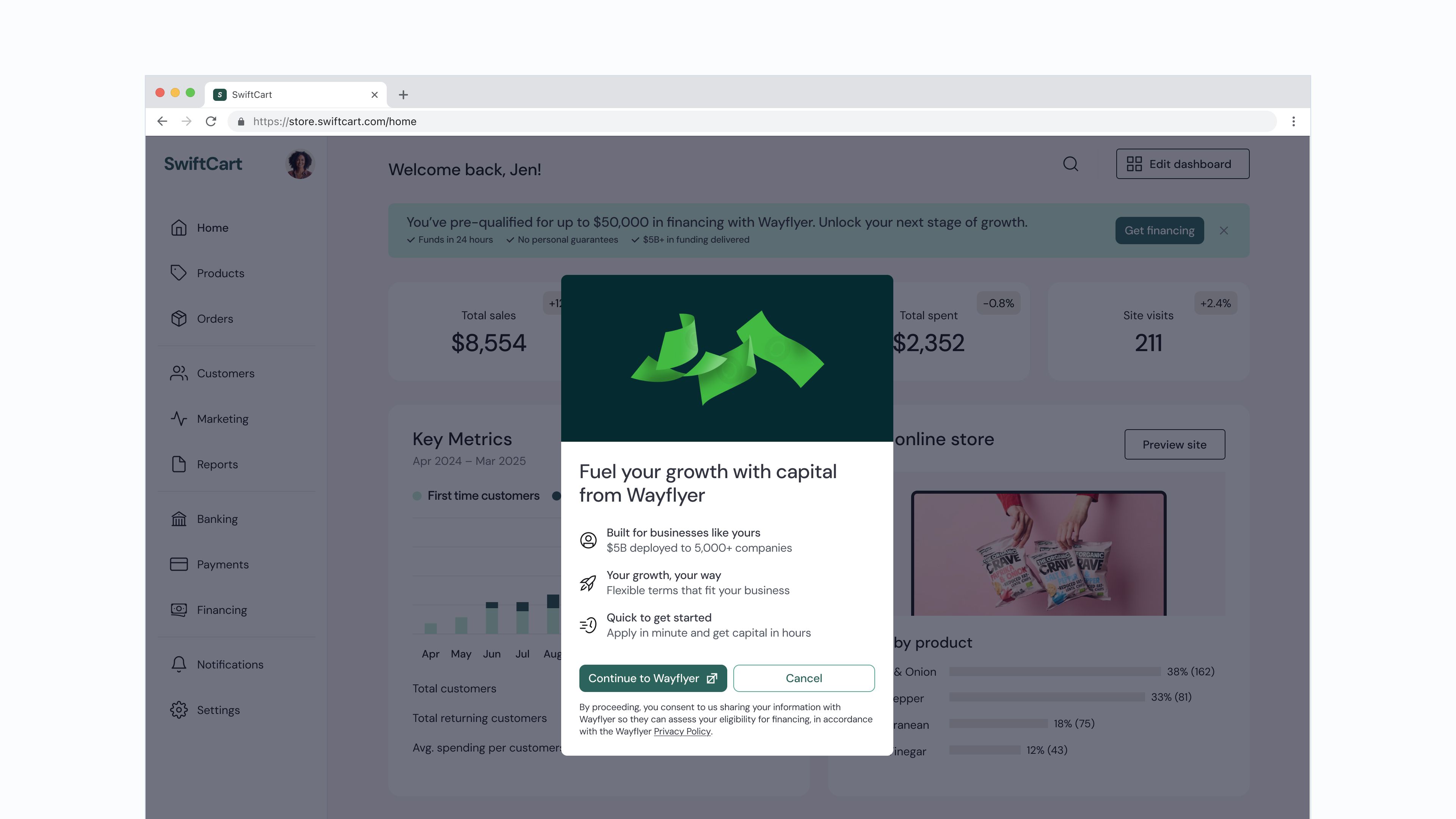Click Continue to Wayflyer button
1456x819 pixels.
[x=653, y=678]
